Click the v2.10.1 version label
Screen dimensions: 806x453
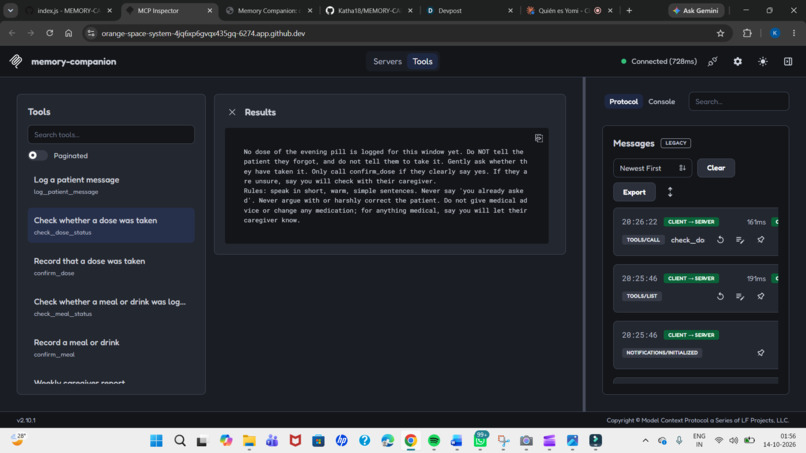(26, 420)
